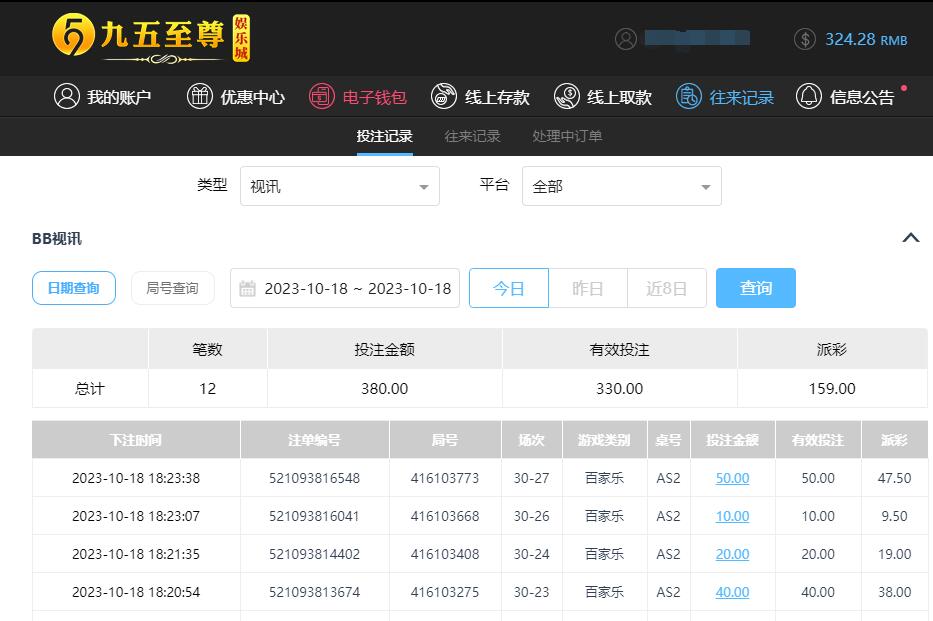Image resolution: width=933 pixels, height=621 pixels.
Task: Click the 30-27 session cell
Action: (531, 478)
